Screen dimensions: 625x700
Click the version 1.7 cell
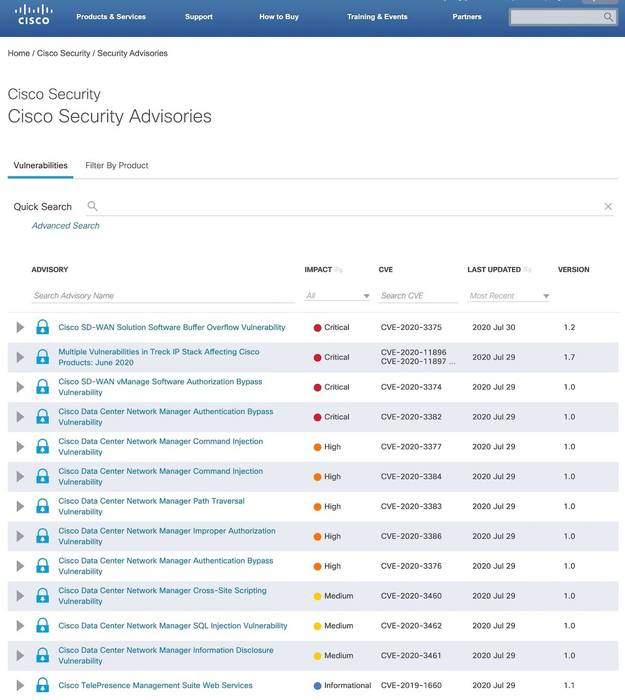(x=569, y=357)
